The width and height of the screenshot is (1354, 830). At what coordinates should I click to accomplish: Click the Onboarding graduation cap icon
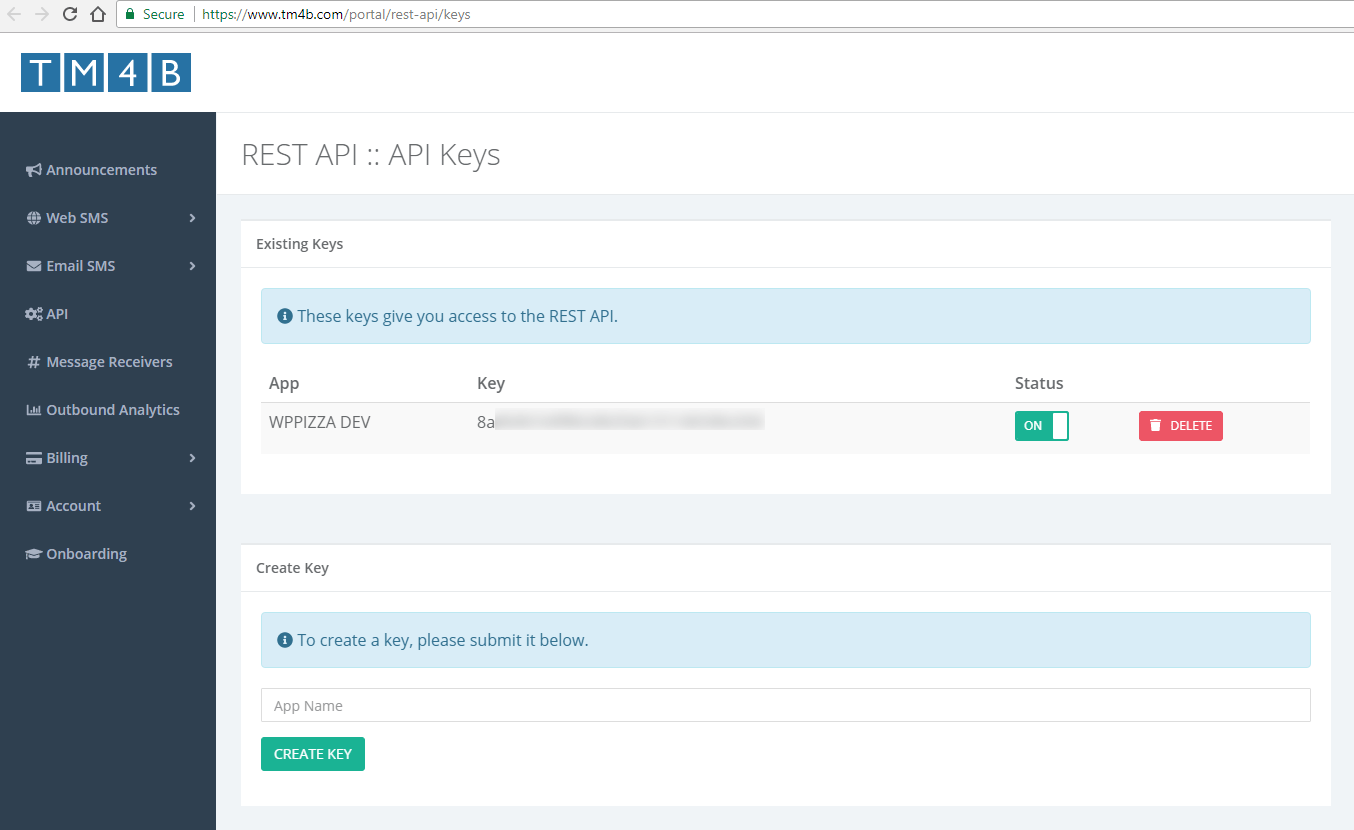click(x=34, y=554)
